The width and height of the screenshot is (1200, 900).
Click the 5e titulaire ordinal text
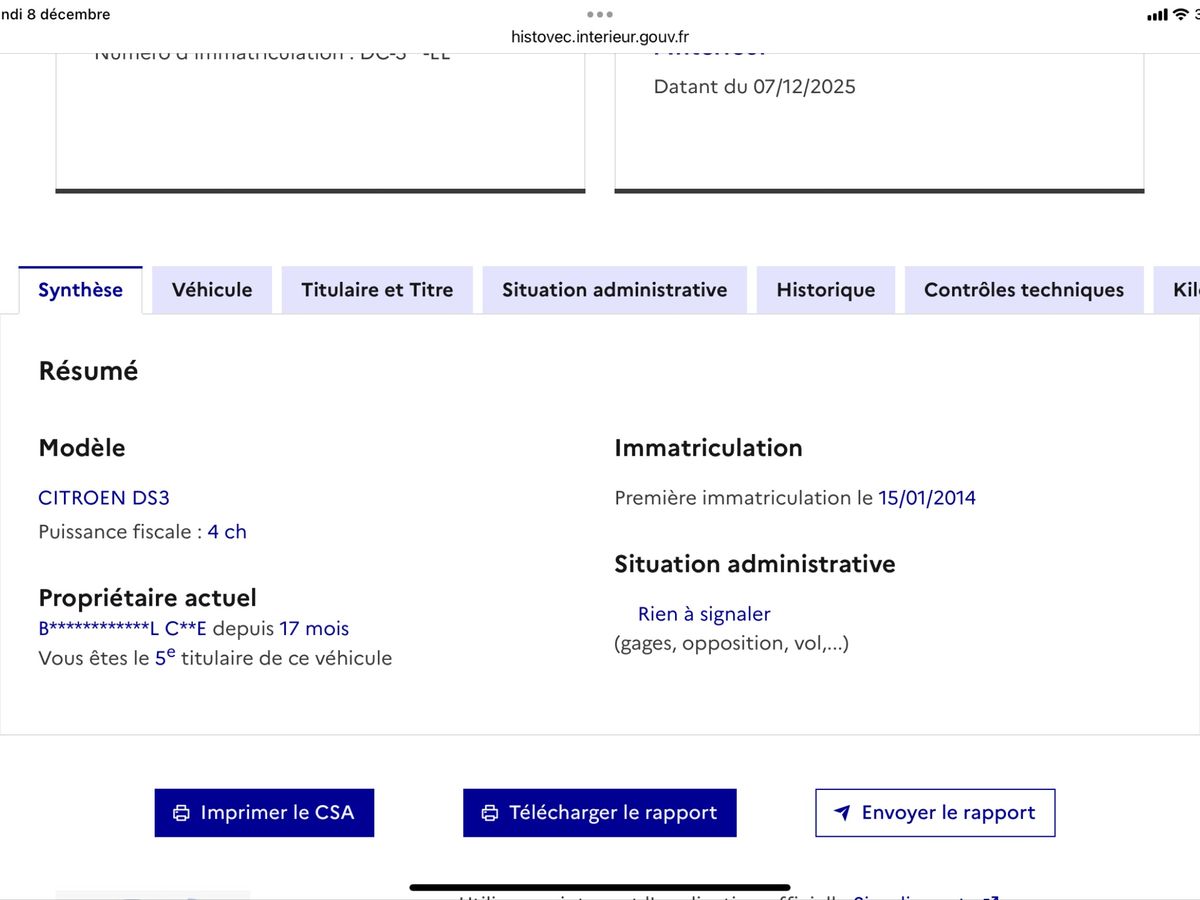(165, 657)
